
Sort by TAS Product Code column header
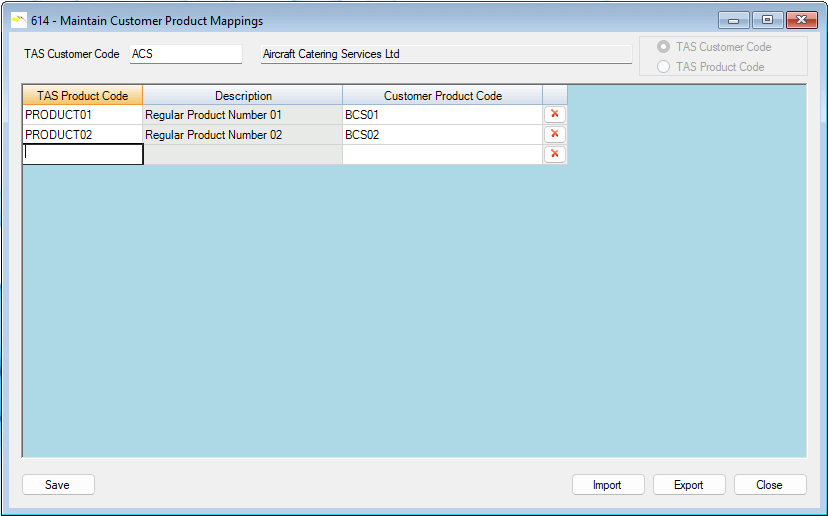(82, 96)
